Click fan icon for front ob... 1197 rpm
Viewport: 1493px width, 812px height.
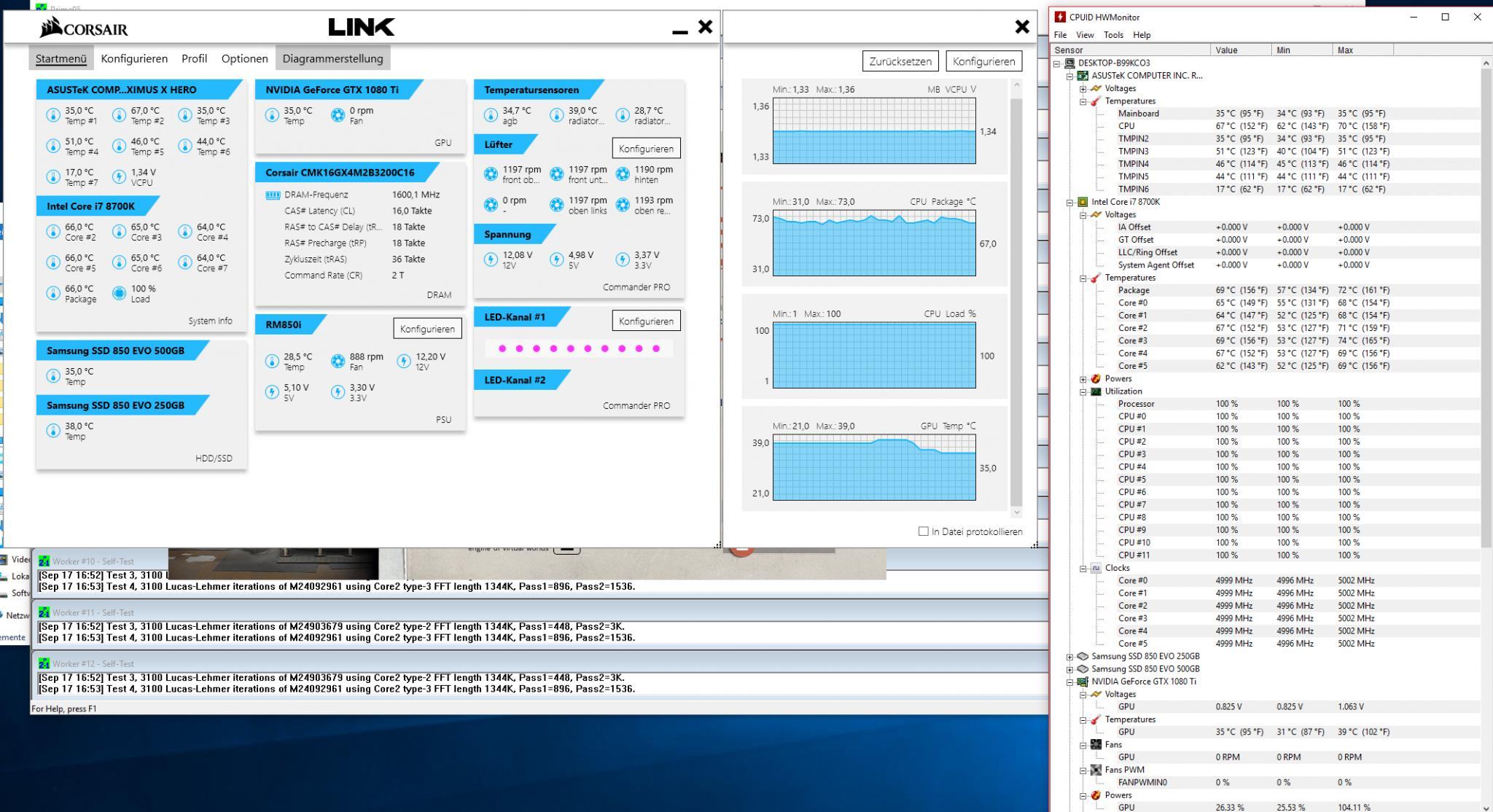491,173
